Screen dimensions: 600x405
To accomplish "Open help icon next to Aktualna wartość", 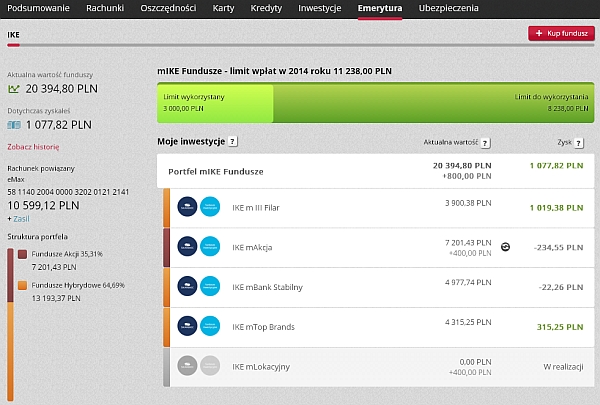I will click(485, 143).
